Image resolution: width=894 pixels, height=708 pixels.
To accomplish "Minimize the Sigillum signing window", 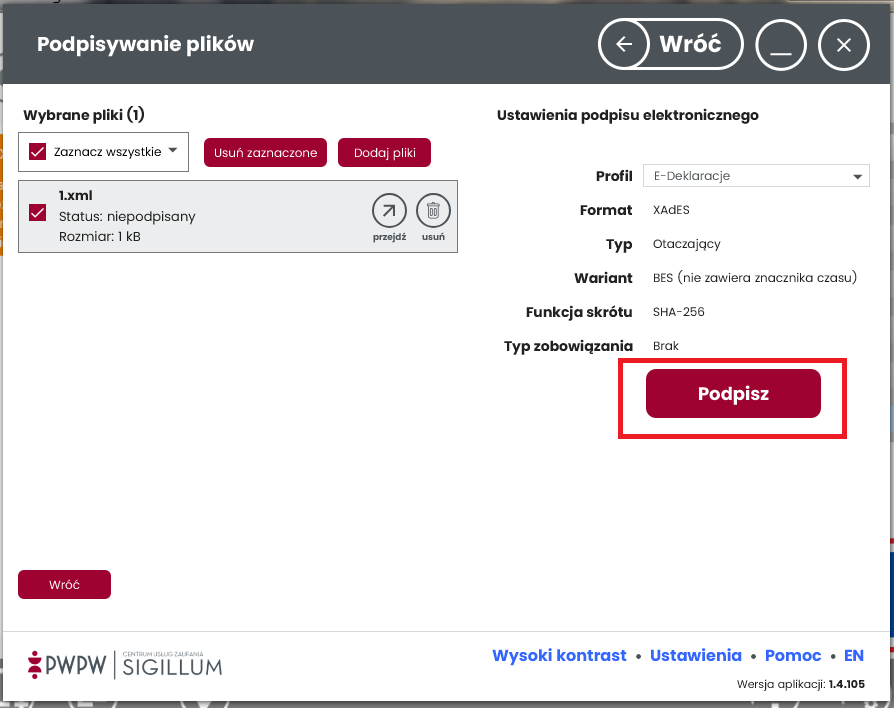I will click(x=781, y=45).
